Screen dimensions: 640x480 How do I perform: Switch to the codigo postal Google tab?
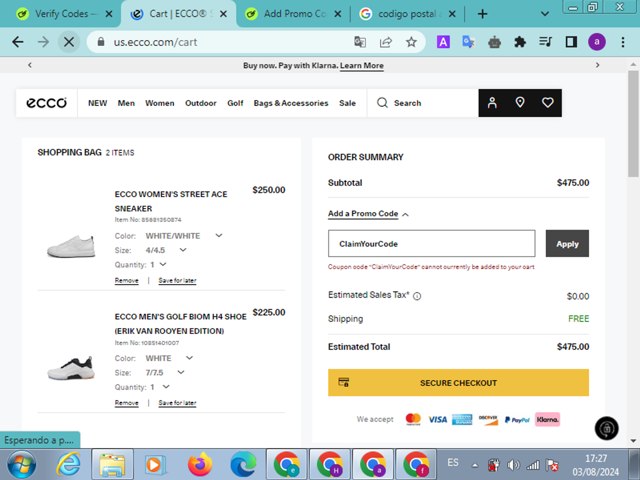(x=407, y=14)
